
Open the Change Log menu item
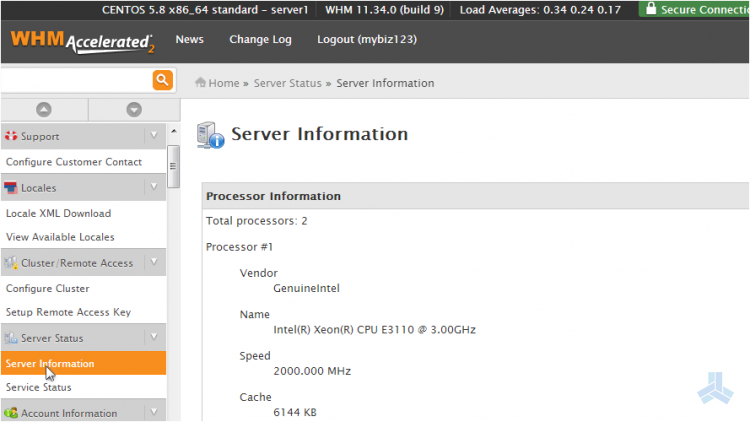pos(260,40)
